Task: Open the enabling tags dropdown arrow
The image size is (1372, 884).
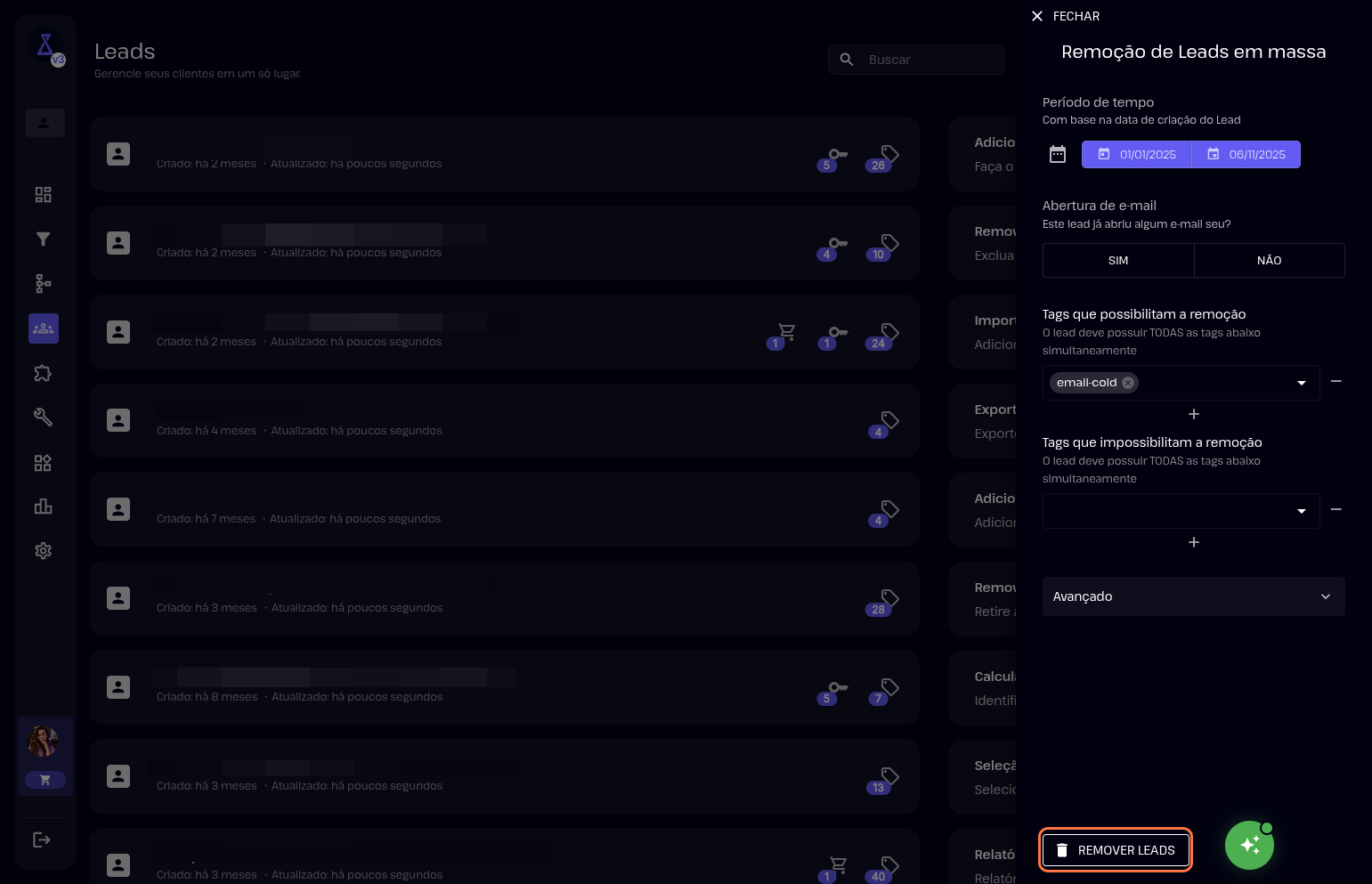Action: [1301, 383]
